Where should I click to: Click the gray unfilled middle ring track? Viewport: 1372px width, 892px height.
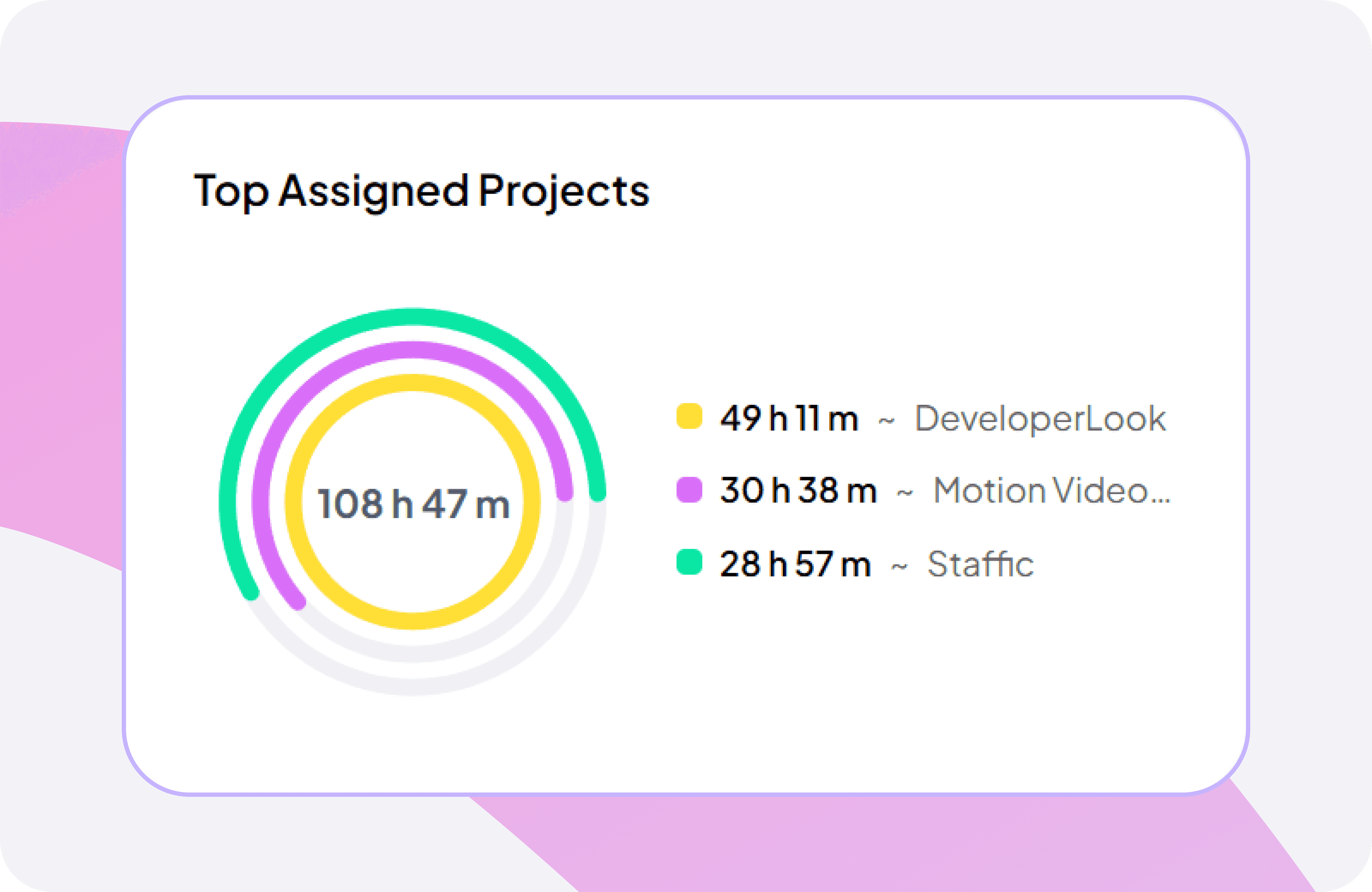coord(413,654)
